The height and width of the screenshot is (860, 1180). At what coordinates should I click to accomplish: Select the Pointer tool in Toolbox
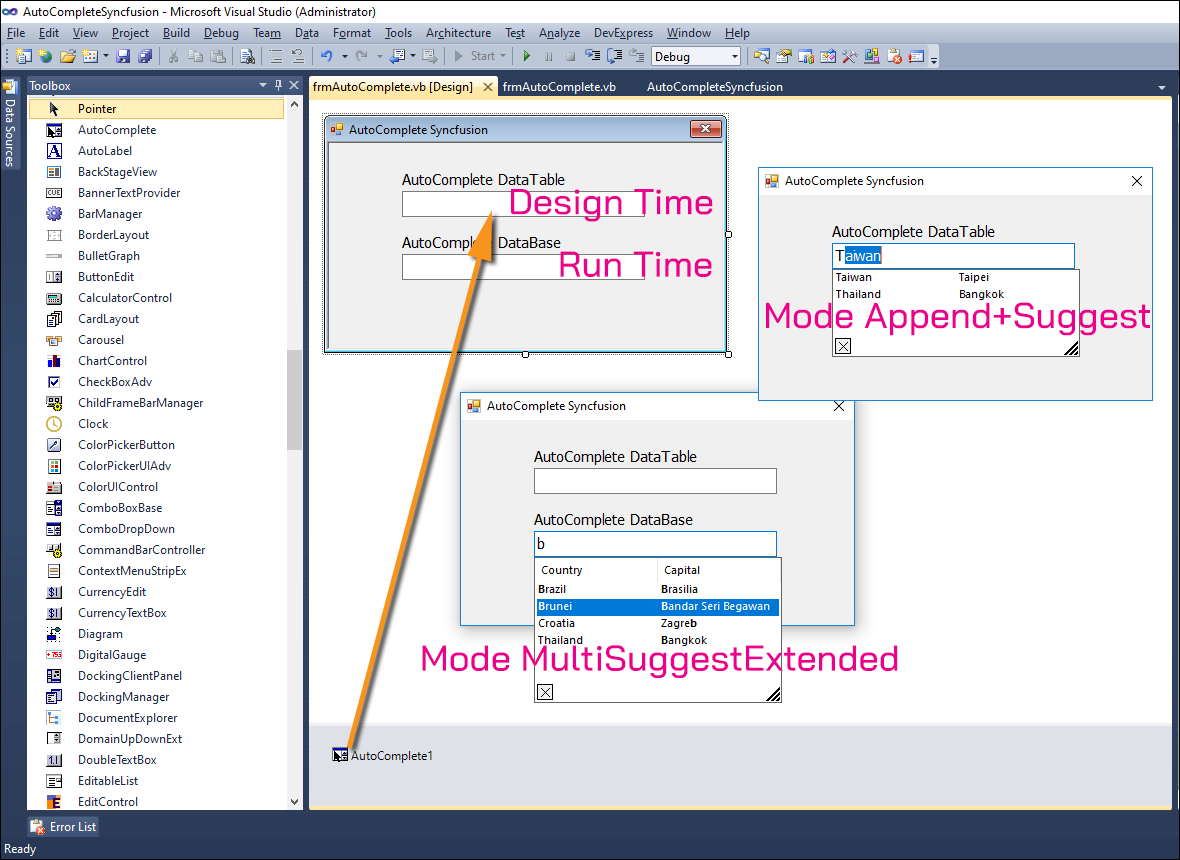(x=157, y=108)
